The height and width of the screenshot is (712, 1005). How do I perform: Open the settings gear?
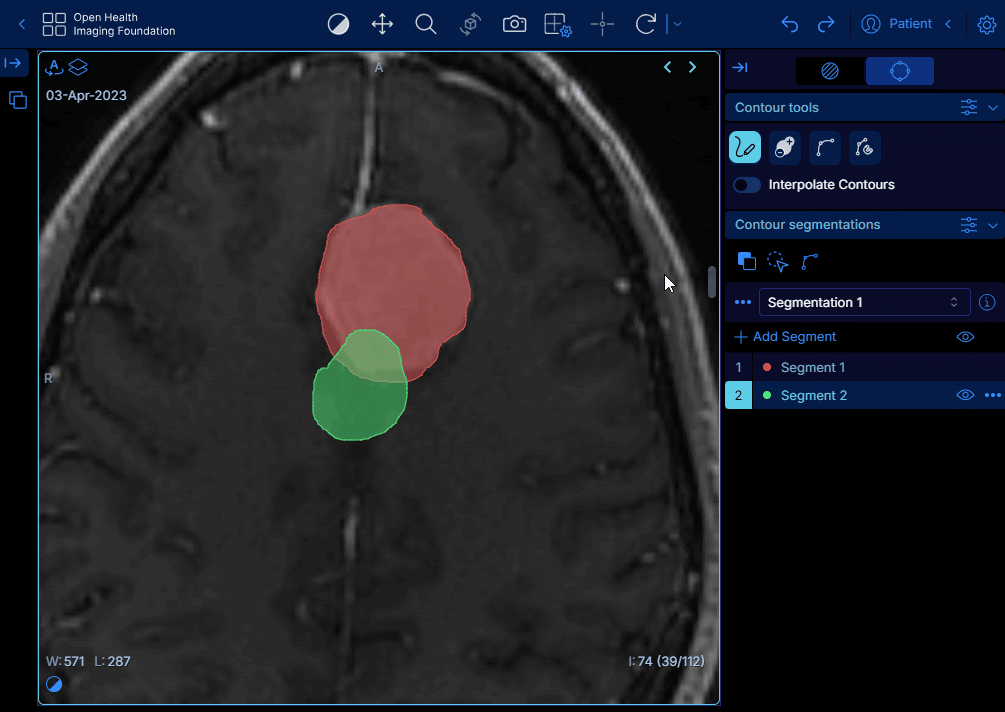986,24
